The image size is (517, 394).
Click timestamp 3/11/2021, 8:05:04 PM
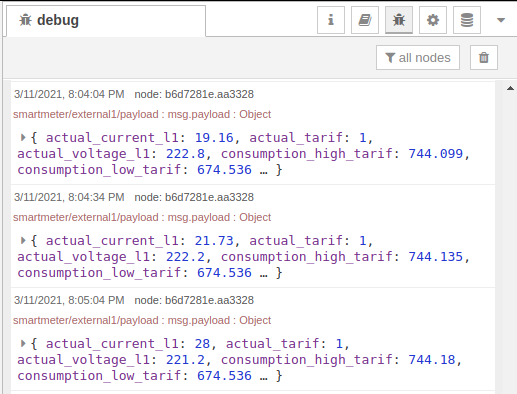(69, 300)
